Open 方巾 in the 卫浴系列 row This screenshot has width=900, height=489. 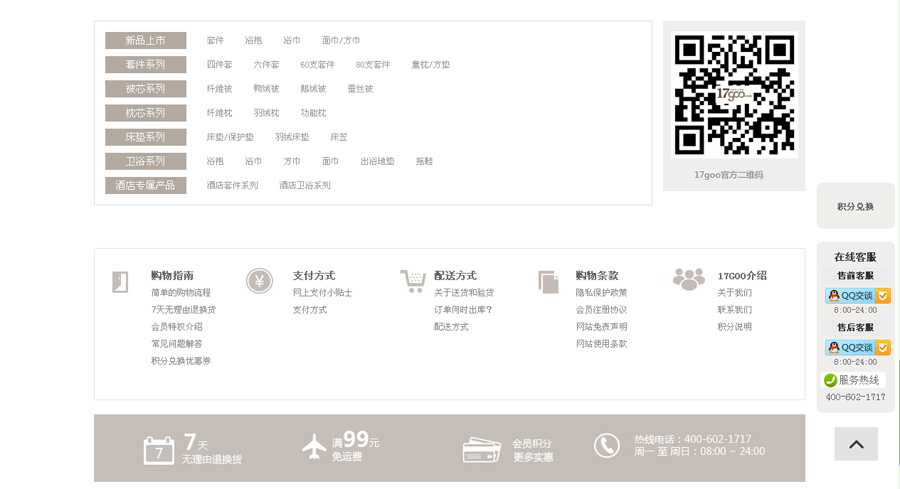292,161
